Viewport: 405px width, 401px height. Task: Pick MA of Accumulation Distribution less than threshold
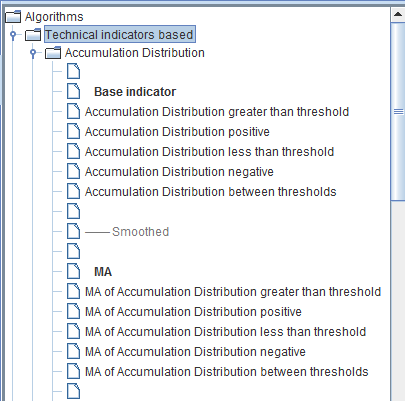225,332
